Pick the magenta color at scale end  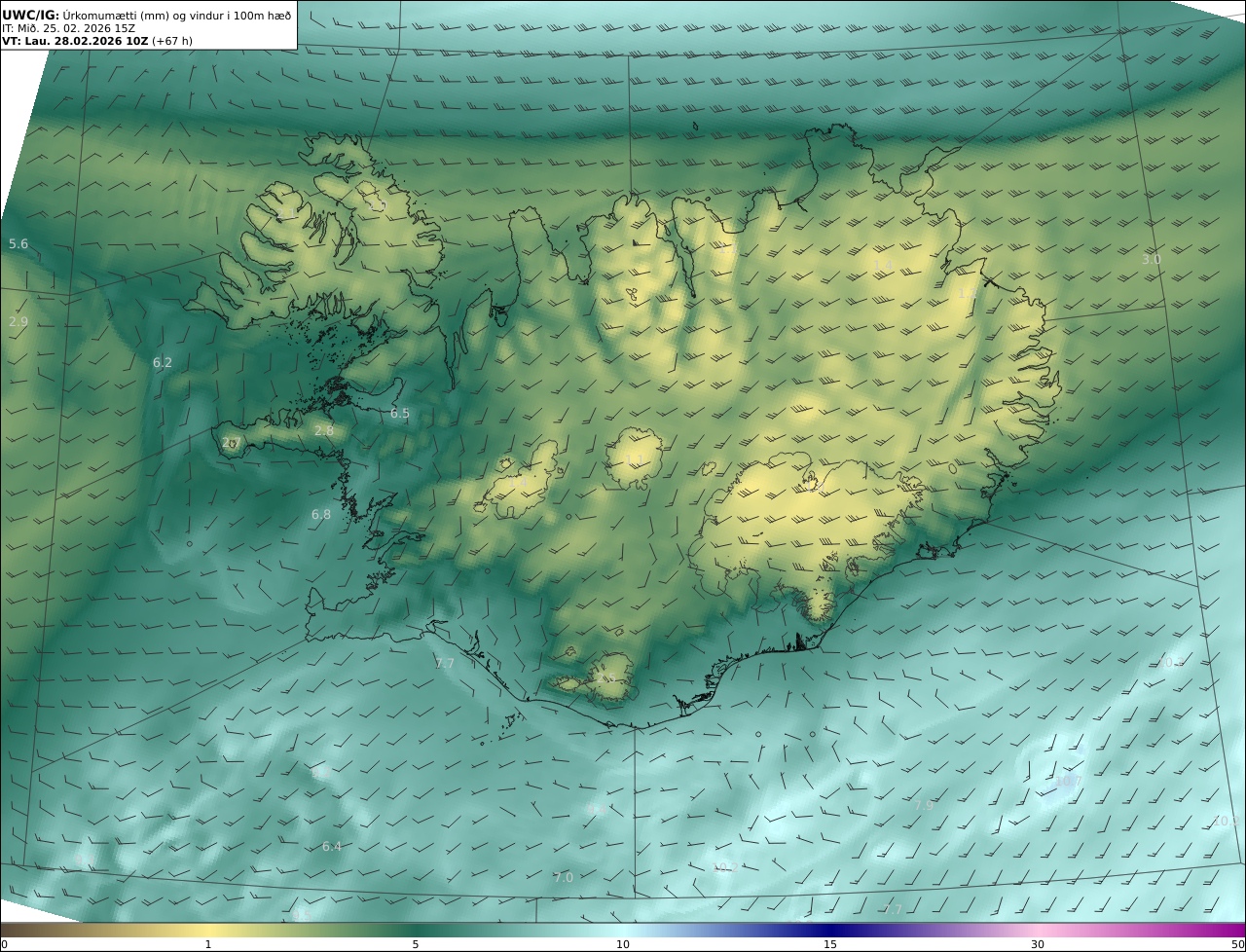[1234, 931]
